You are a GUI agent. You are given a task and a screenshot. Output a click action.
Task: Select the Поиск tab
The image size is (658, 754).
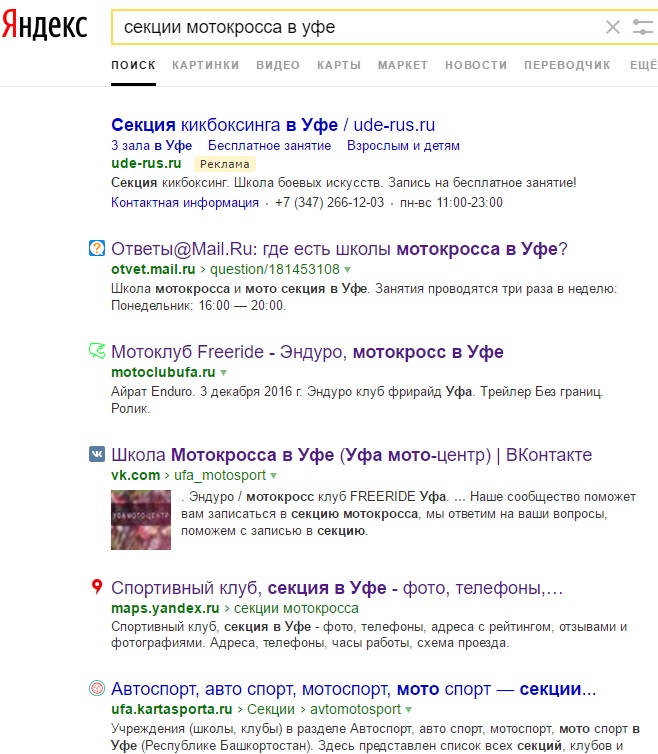pyautogui.click(x=133, y=65)
